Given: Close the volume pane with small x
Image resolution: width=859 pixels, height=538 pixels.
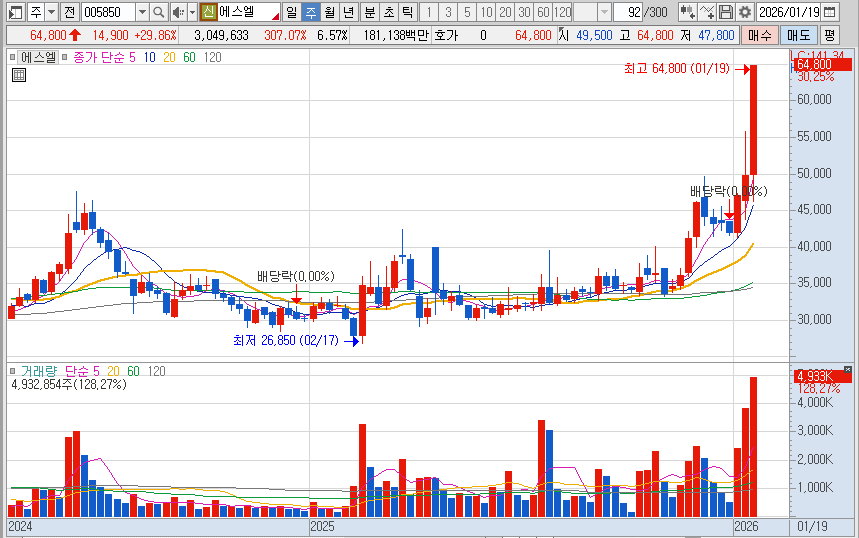Looking at the screenshot, I should 848,370.
